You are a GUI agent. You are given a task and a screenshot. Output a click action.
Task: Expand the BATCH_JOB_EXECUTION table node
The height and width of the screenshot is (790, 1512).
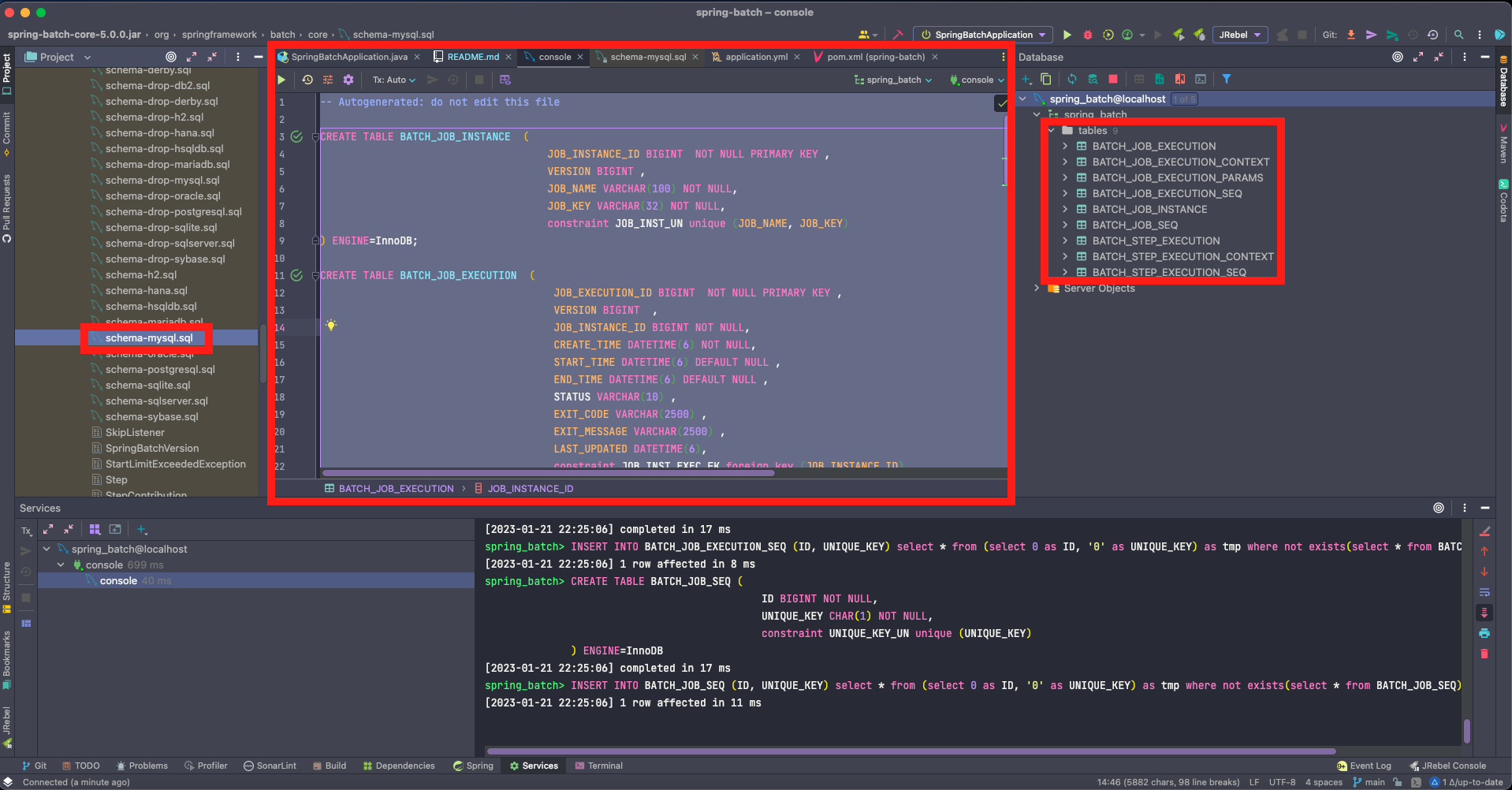click(1065, 146)
